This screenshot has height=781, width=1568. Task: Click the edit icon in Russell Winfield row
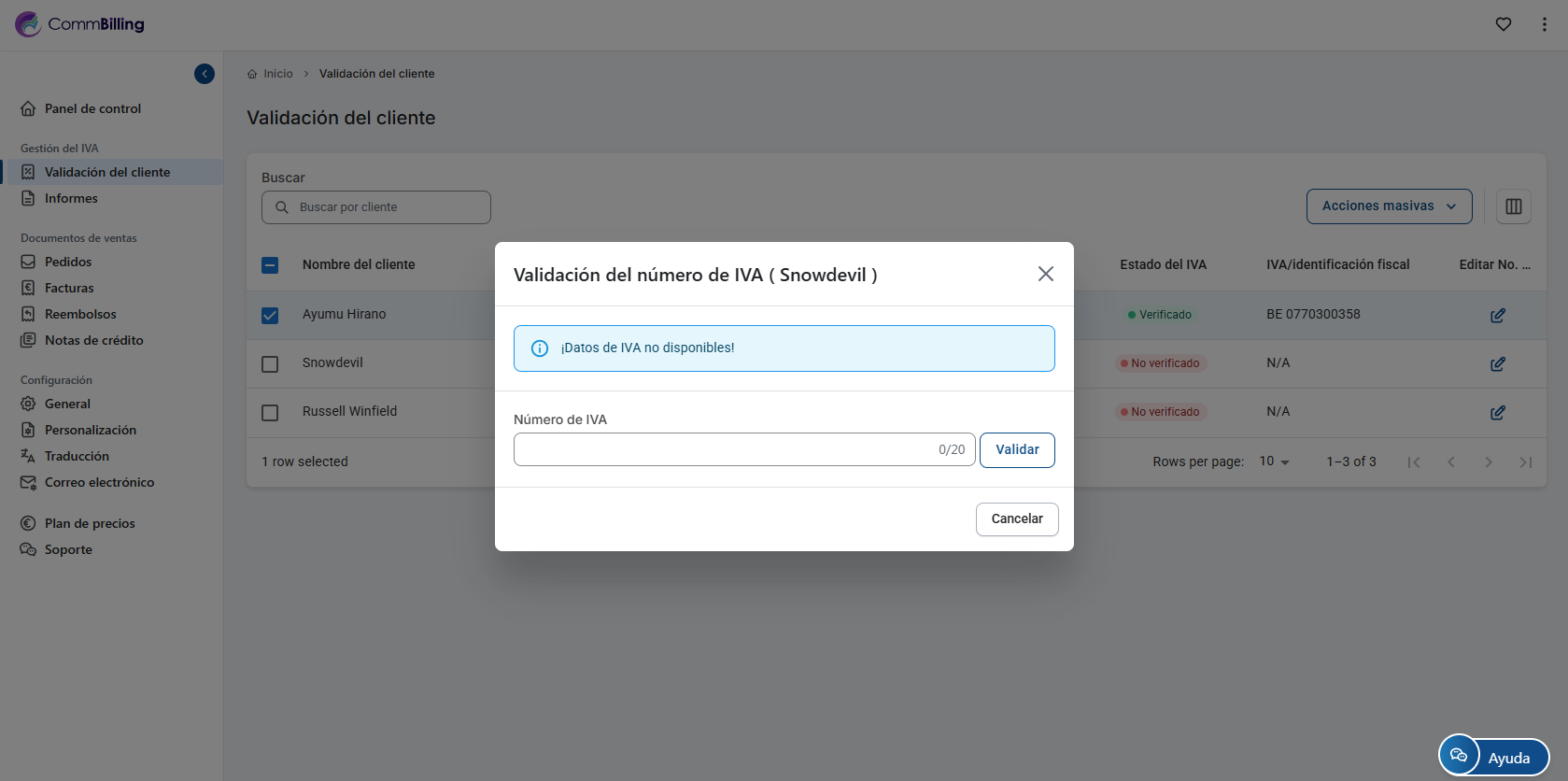point(1497,413)
